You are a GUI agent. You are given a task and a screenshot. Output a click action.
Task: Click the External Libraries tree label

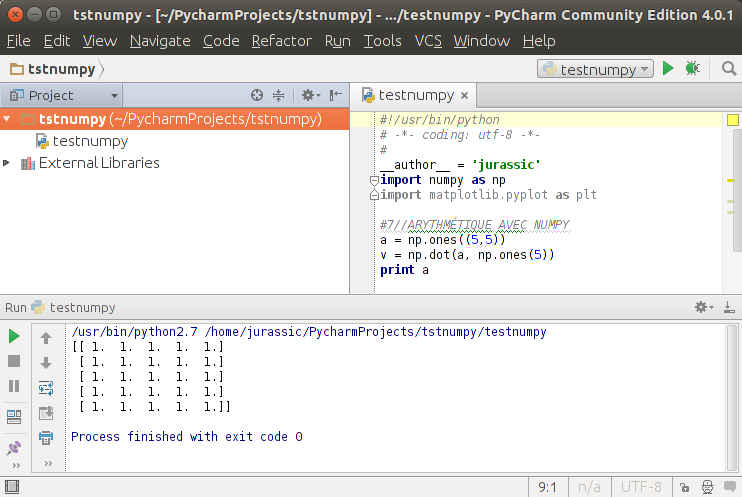point(99,163)
